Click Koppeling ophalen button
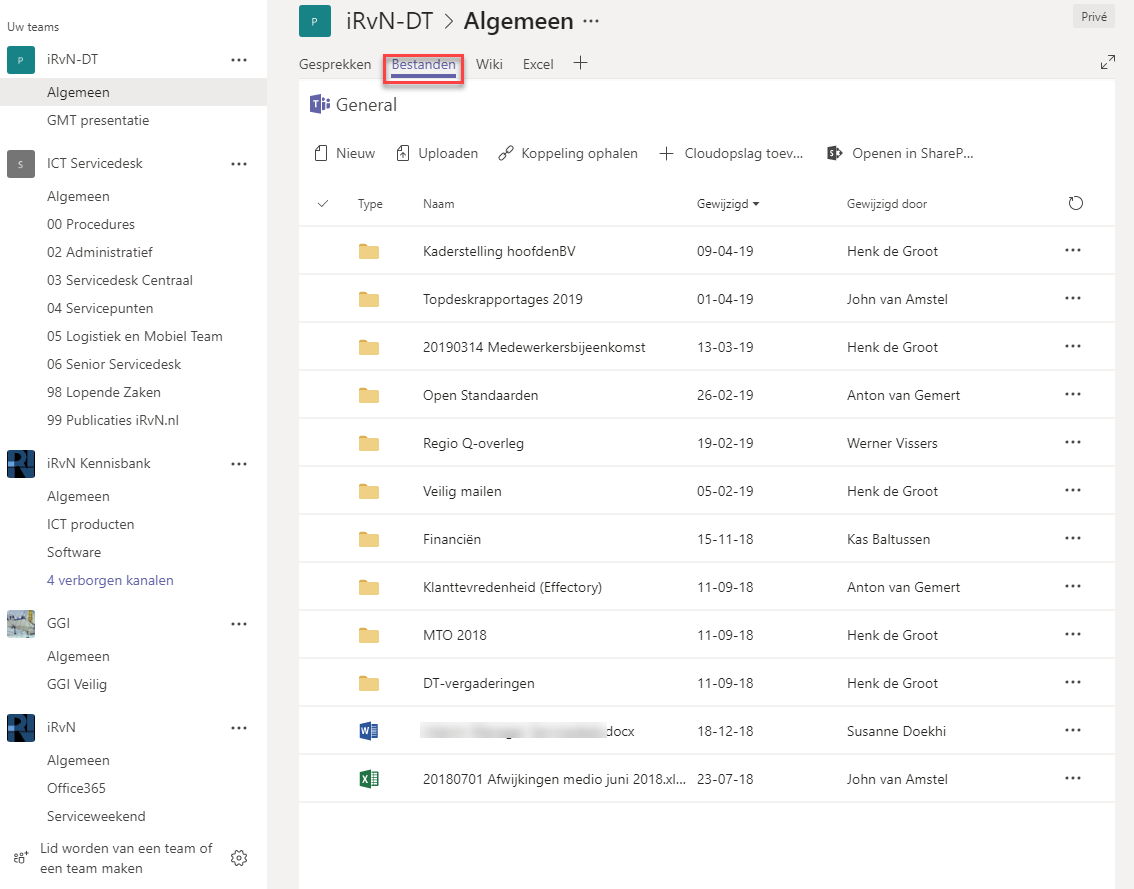 pyautogui.click(x=568, y=154)
